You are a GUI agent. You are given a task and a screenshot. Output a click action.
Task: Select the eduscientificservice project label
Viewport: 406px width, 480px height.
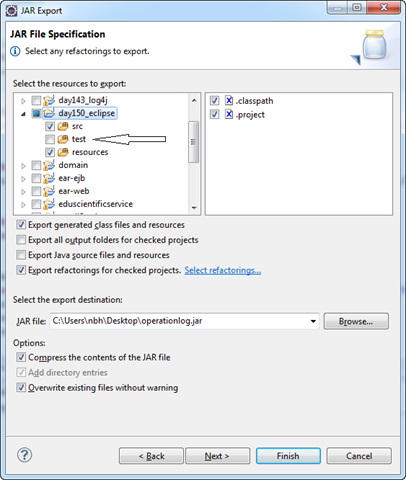[96, 204]
